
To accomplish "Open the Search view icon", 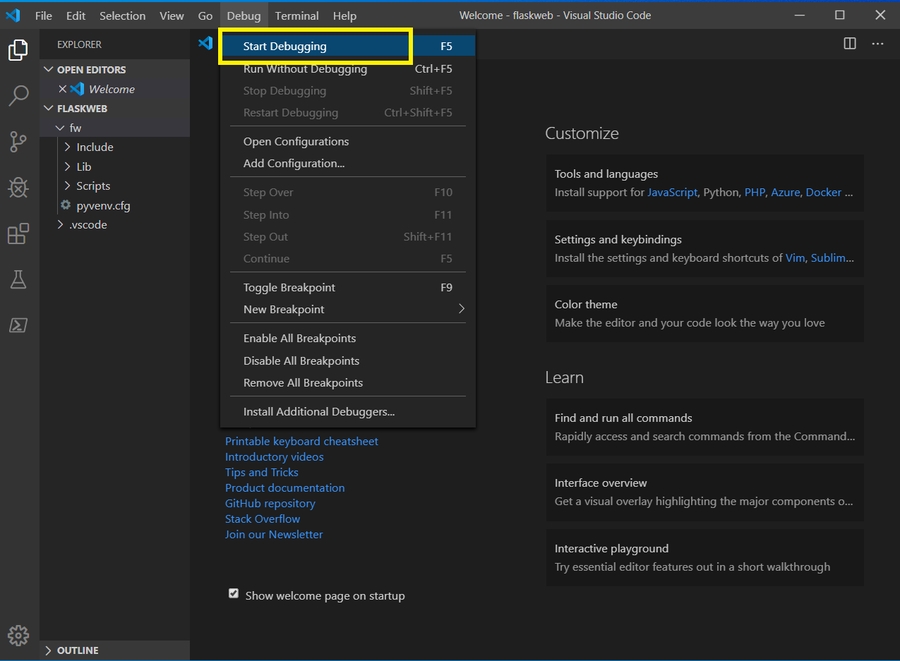I will point(18,96).
